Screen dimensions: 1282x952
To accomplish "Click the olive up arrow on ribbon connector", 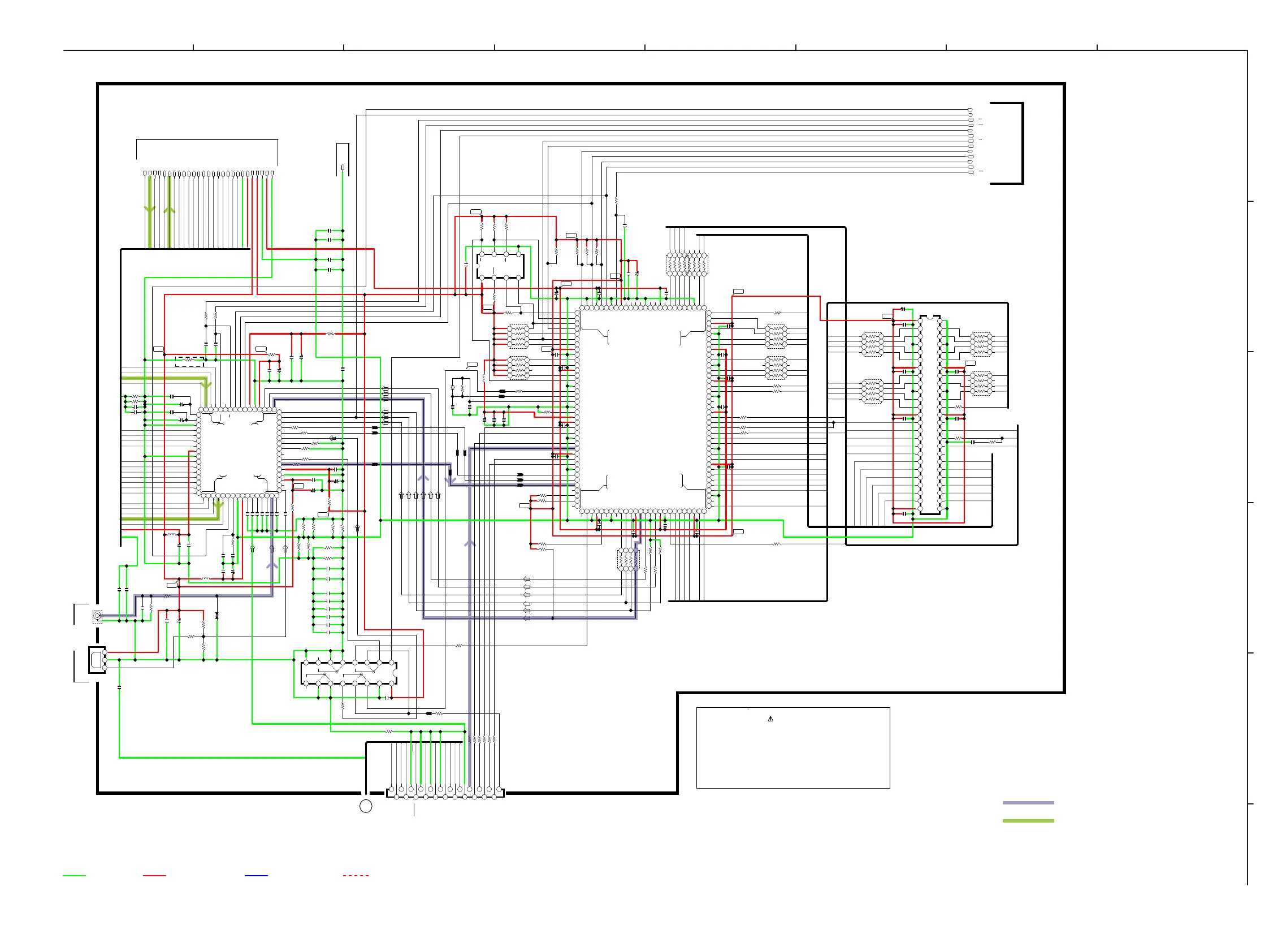I will coord(170,210).
